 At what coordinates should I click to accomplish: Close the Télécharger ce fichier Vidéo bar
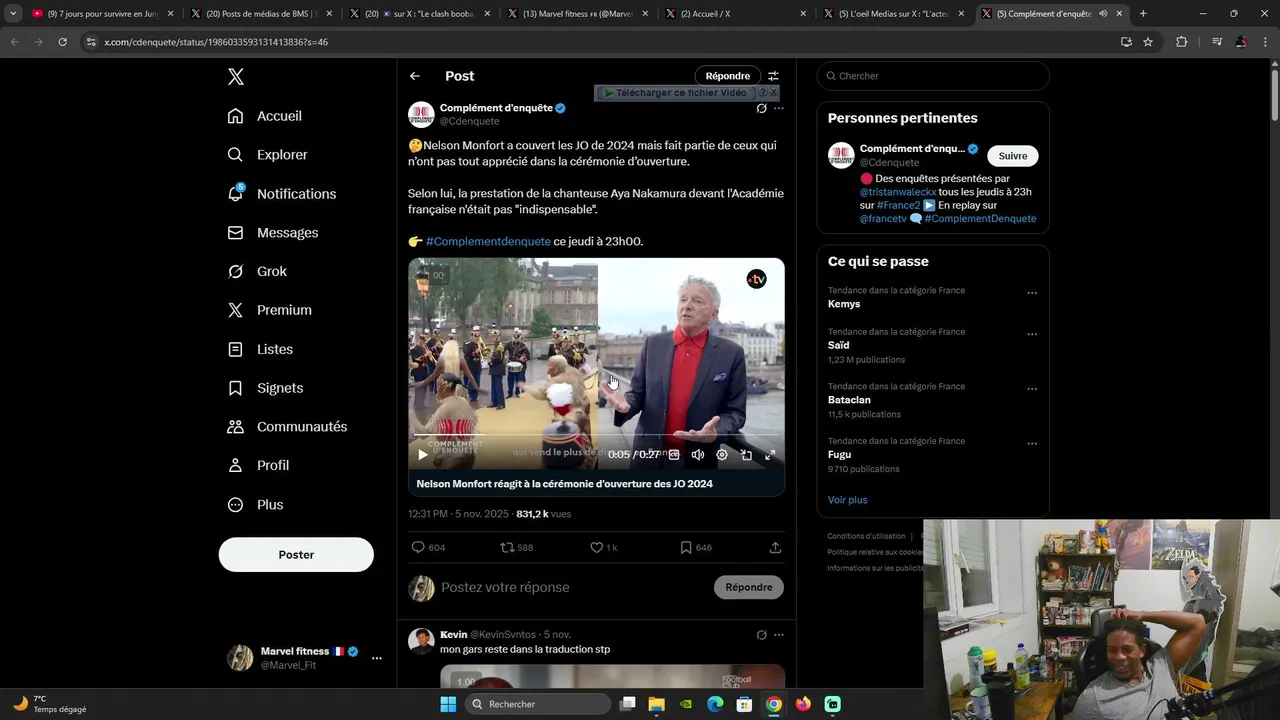773,92
